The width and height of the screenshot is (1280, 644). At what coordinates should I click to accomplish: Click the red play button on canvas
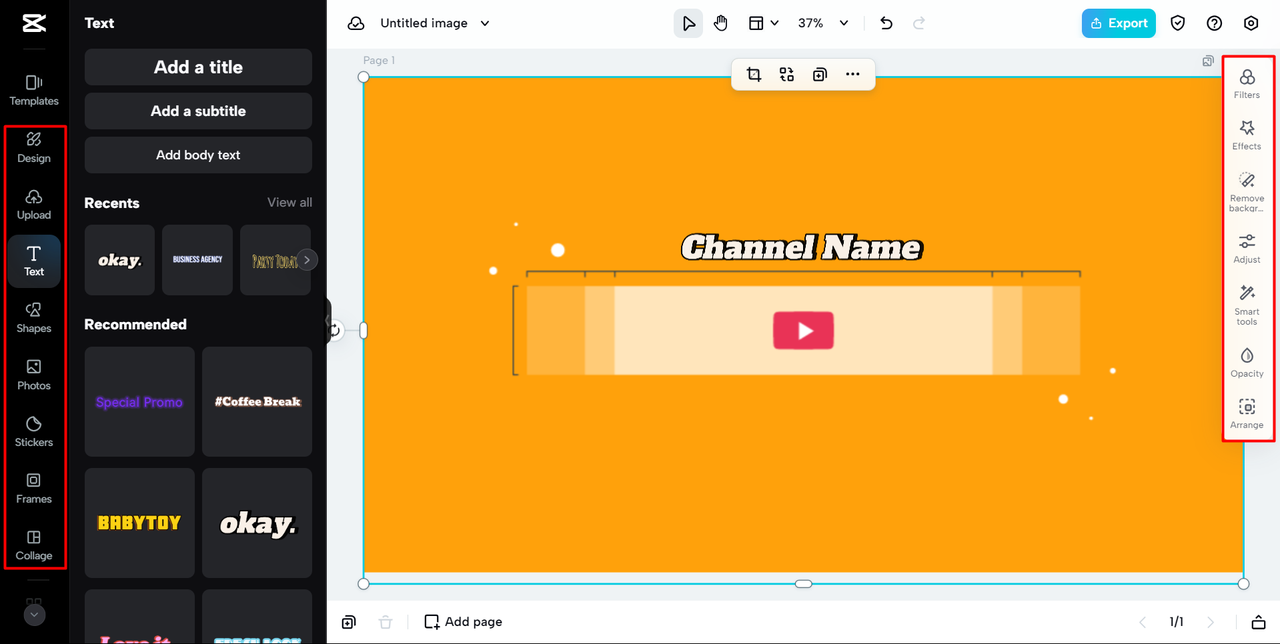pyautogui.click(x=803, y=330)
